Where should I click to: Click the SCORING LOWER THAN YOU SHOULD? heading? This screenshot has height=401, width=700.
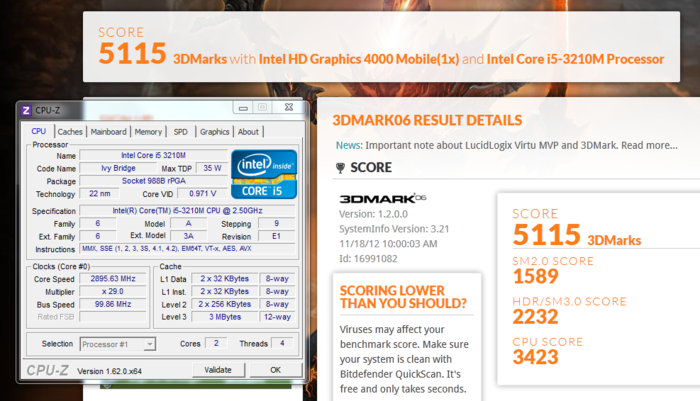click(403, 297)
